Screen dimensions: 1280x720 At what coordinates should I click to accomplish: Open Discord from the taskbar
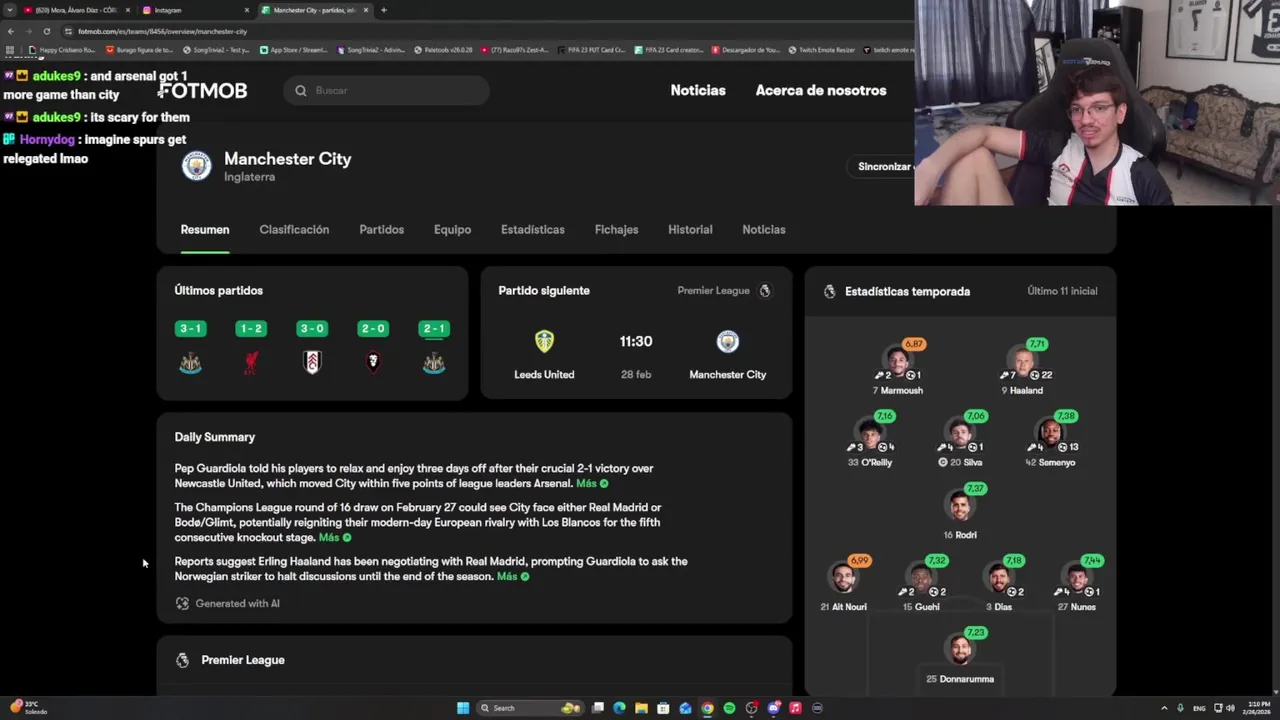[773, 708]
